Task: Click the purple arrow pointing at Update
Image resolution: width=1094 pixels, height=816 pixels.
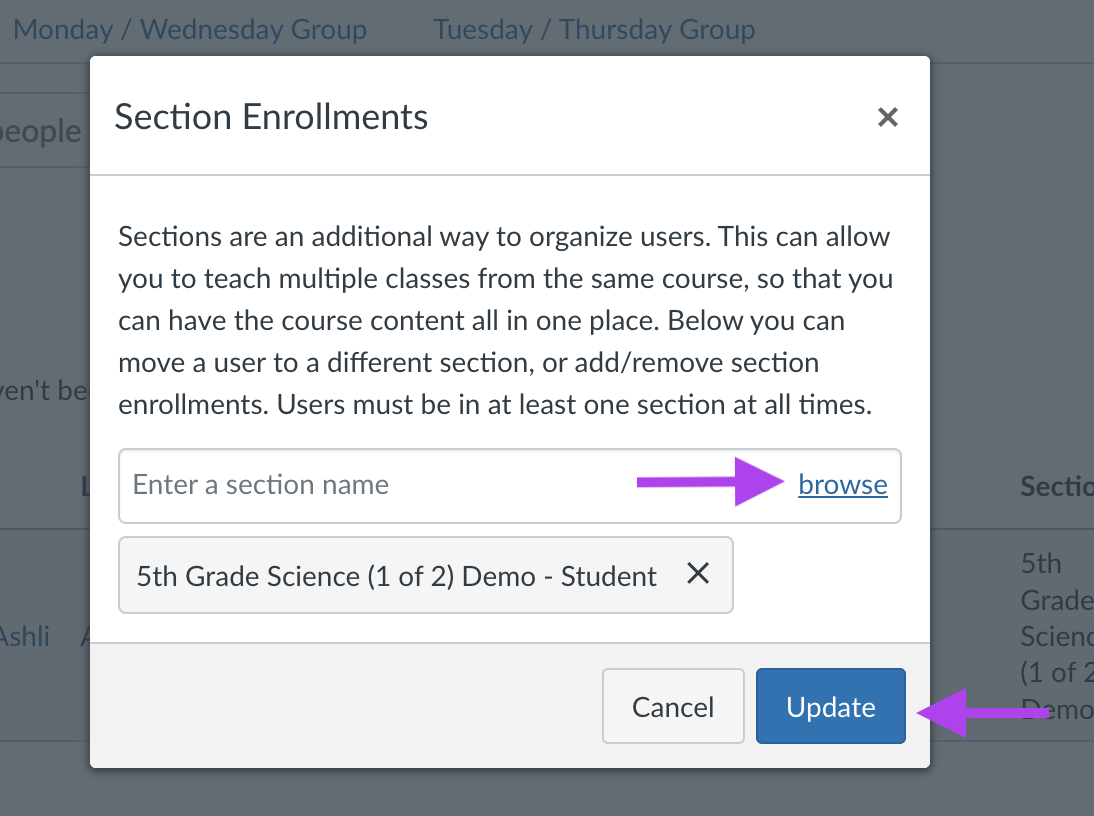Action: coord(982,713)
